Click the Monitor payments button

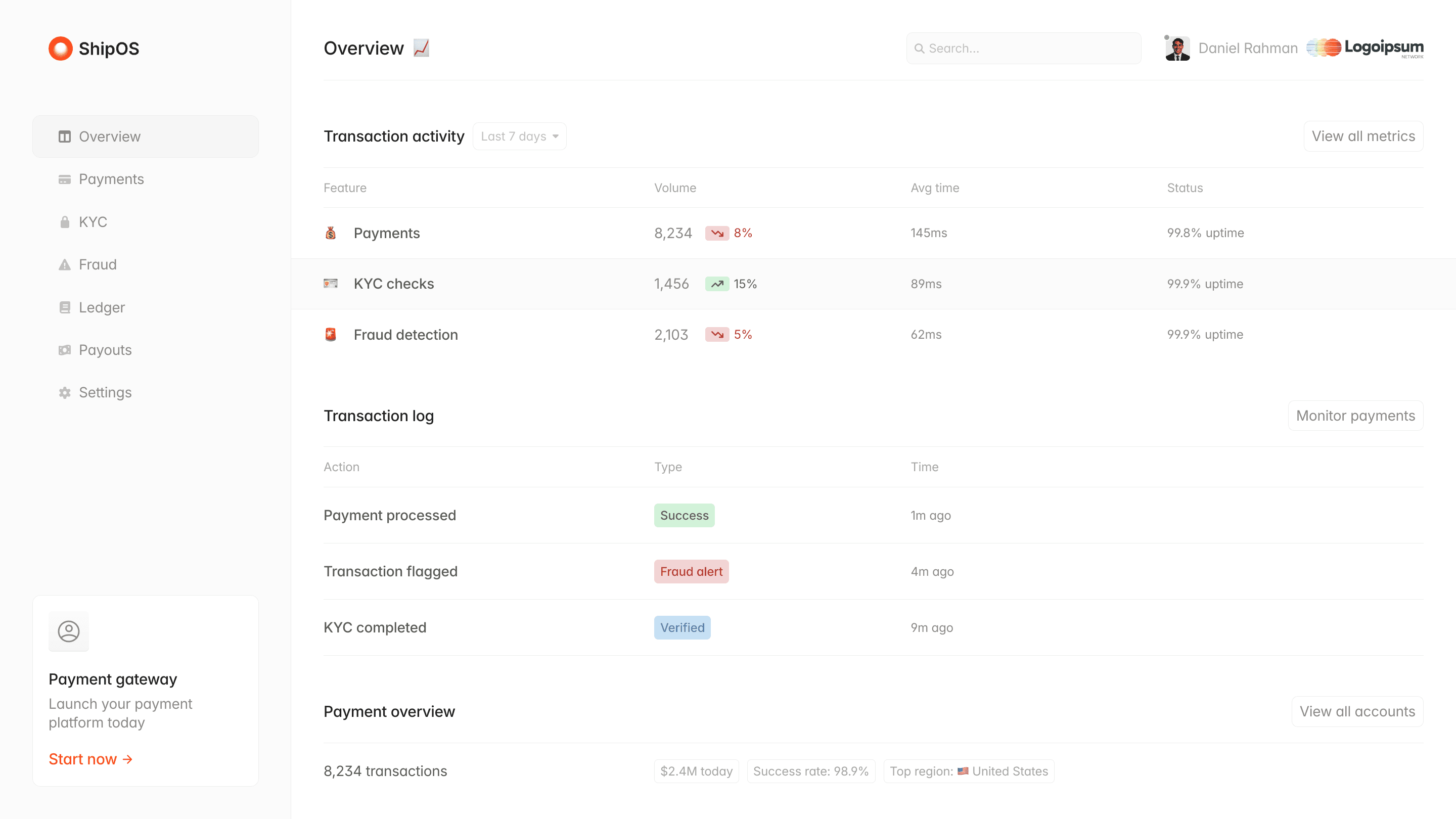[x=1355, y=416]
